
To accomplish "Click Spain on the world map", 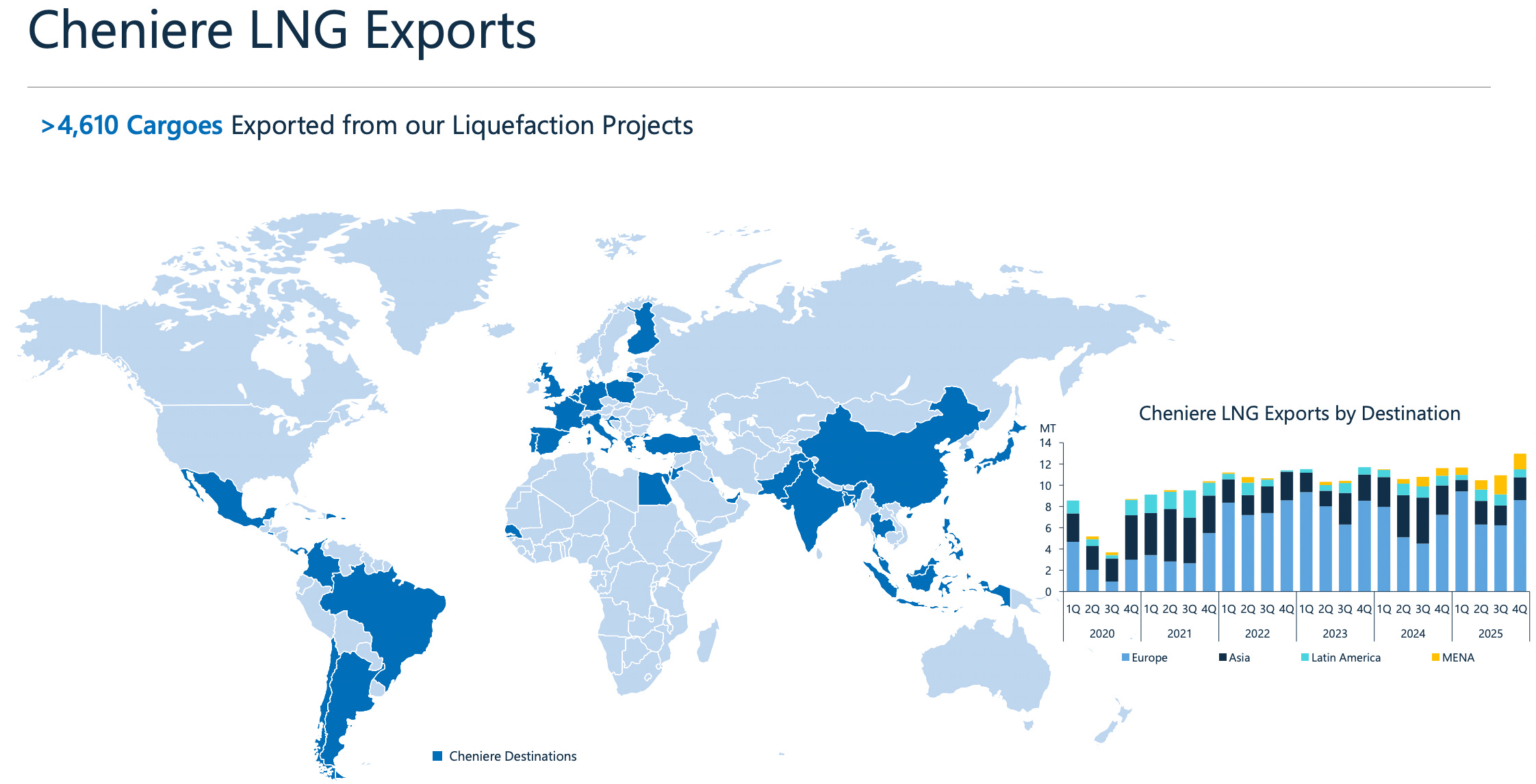I will tap(550, 441).
